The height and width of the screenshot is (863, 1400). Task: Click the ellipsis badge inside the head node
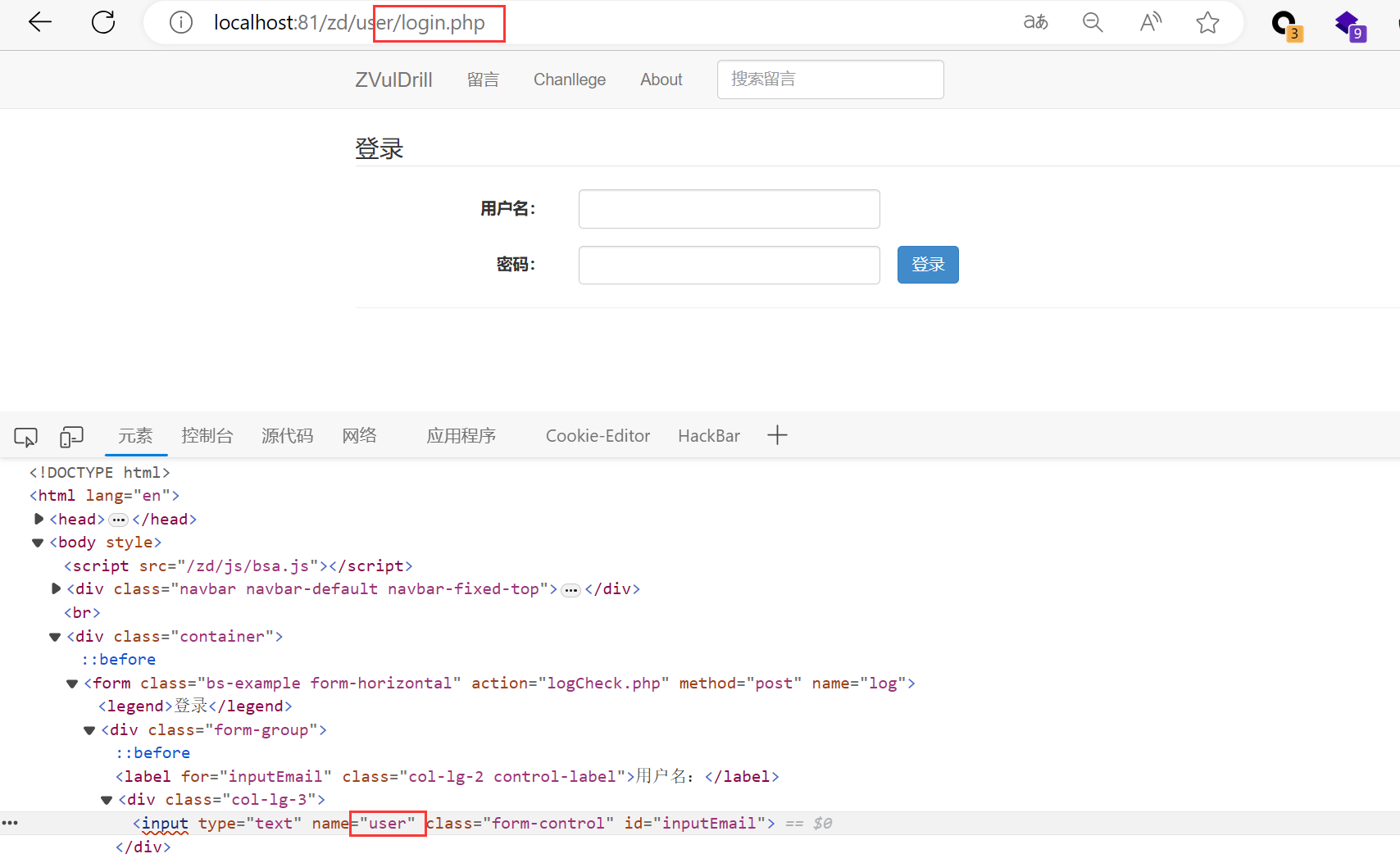tap(119, 520)
